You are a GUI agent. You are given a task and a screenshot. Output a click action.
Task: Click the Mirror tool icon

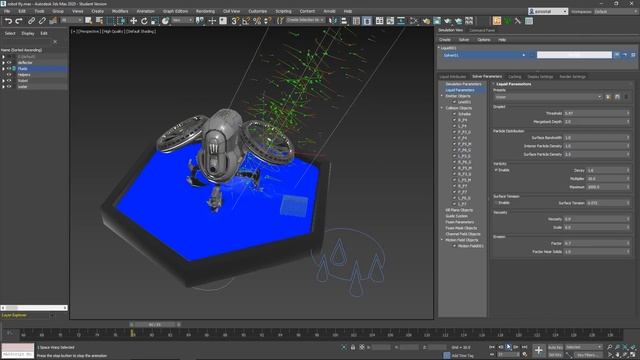point(333,21)
